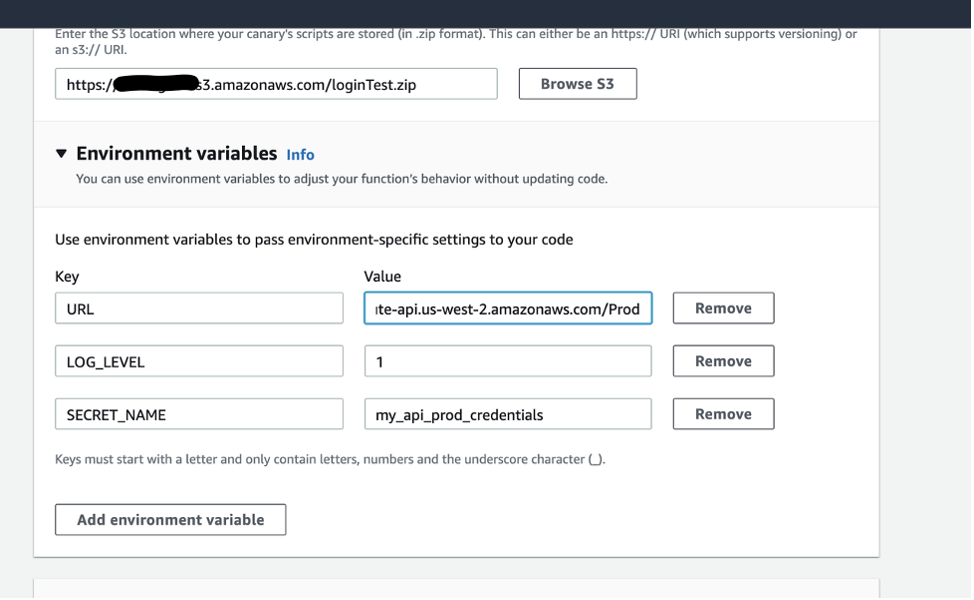
Task: Remove the LOG_LEVEL environment variable
Action: (x=723, y=361)
